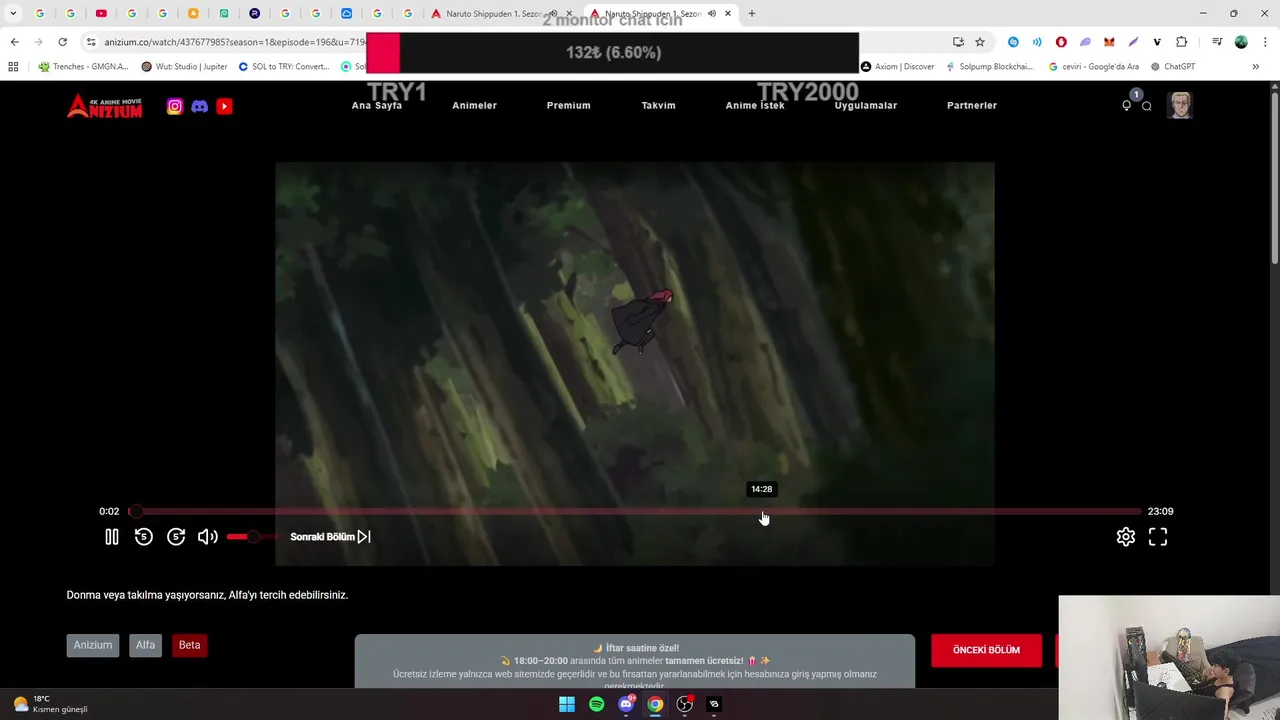Pause the video with the pause button
This screenshot has width=1280, height=720.
[x=112, y=537]
